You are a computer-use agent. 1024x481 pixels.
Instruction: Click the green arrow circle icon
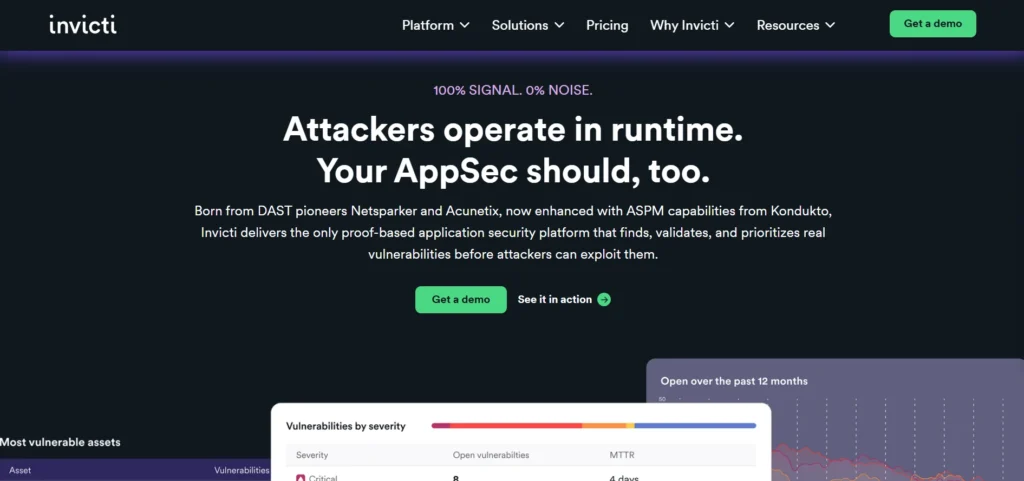(x=604, y=300)
